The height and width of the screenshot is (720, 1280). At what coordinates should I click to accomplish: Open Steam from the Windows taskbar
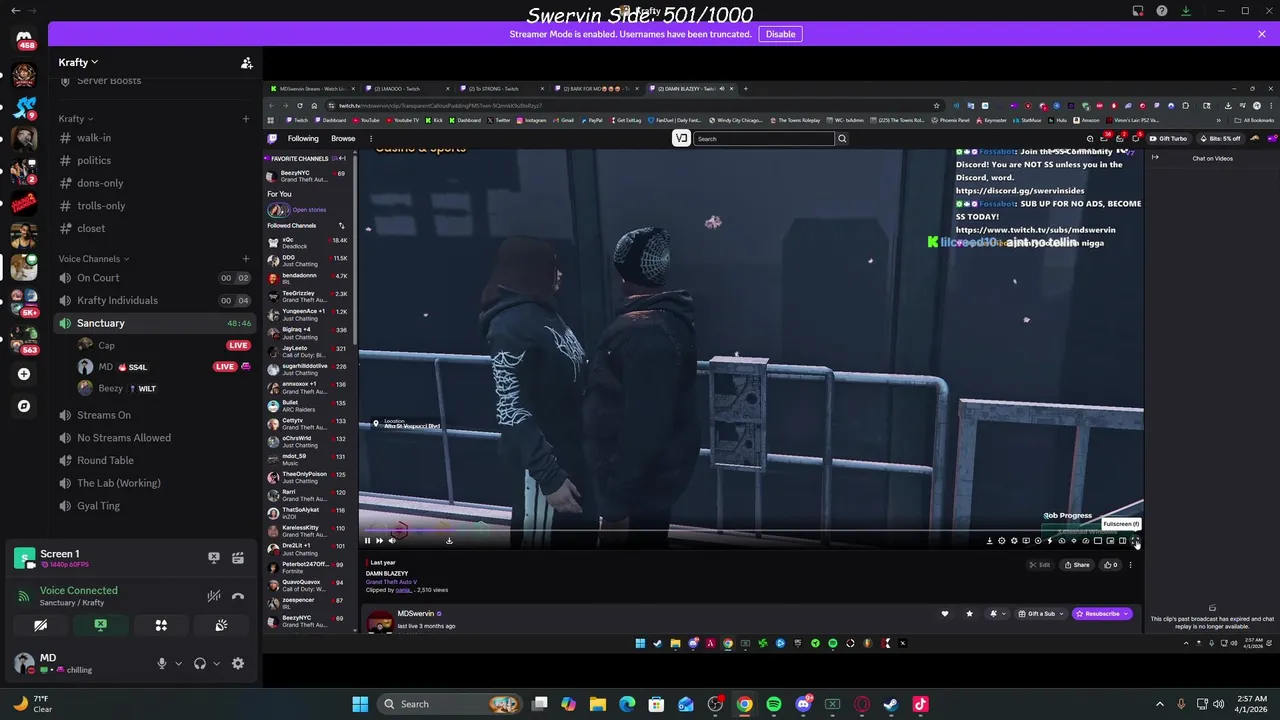pyautogui.click(x=891, y=704)
